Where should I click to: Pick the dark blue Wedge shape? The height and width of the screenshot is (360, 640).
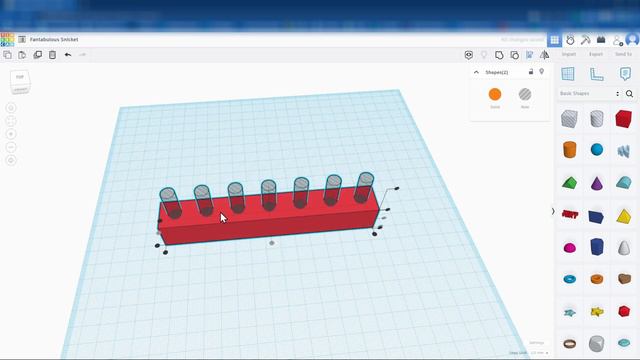click(596, 216)
